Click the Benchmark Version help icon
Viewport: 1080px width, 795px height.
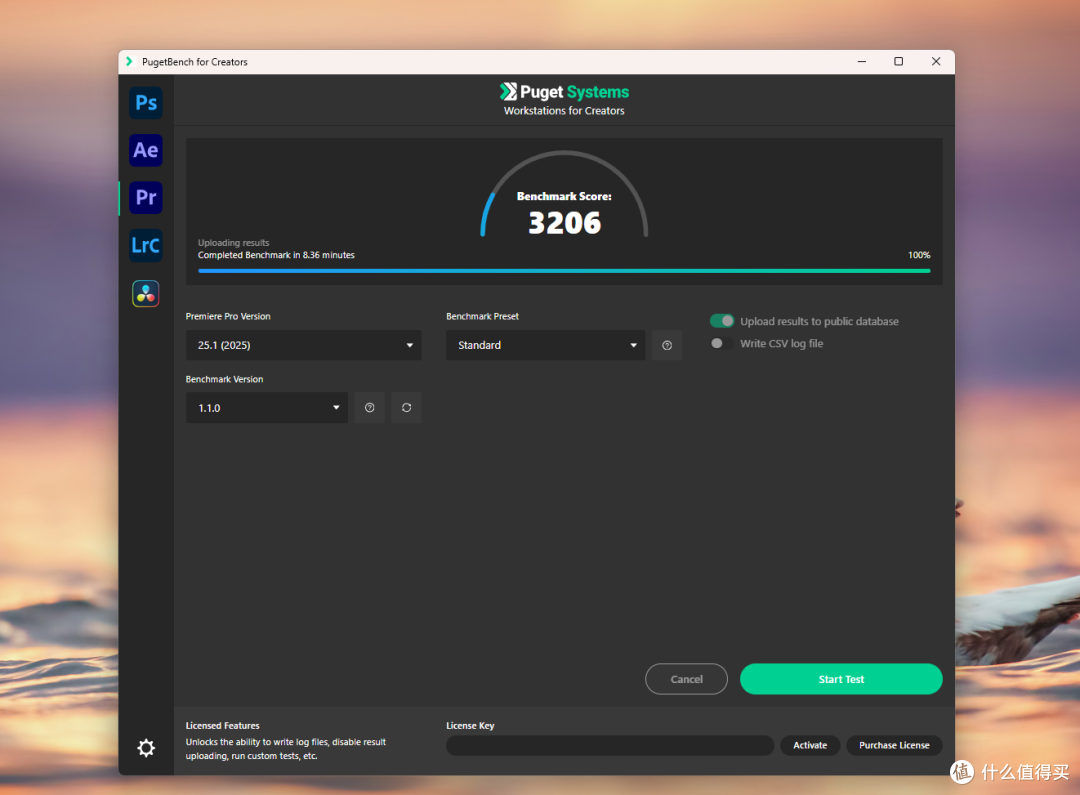coord(369,408)
